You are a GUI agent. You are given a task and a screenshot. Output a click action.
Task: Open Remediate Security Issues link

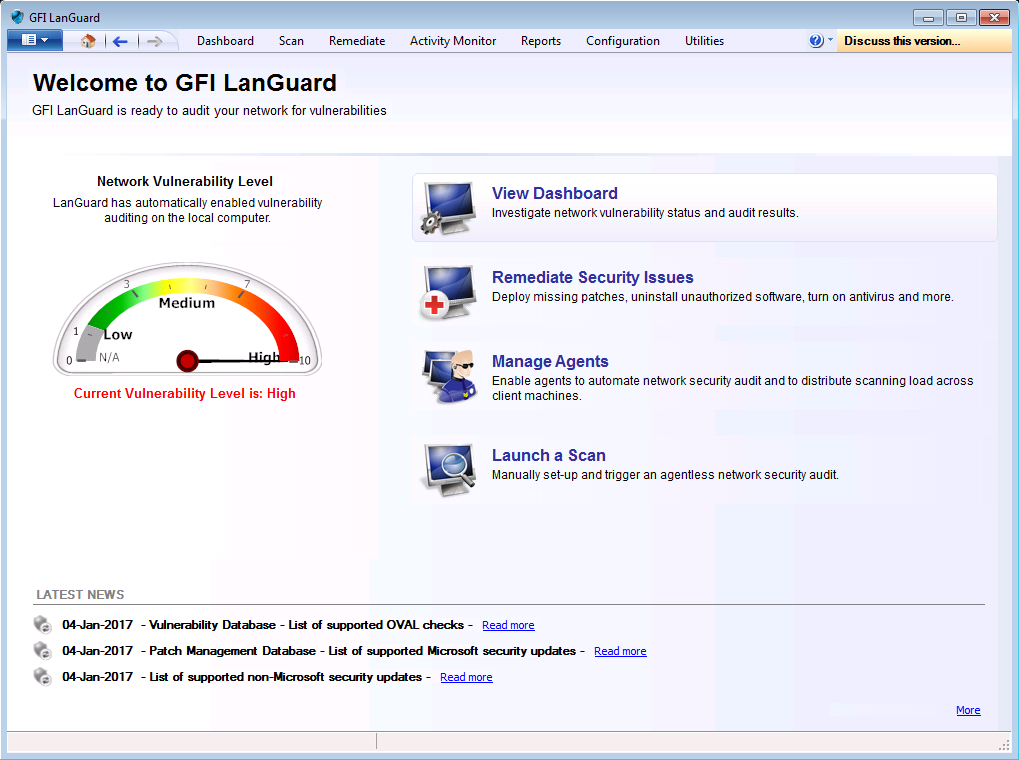[x=592, y=277]
